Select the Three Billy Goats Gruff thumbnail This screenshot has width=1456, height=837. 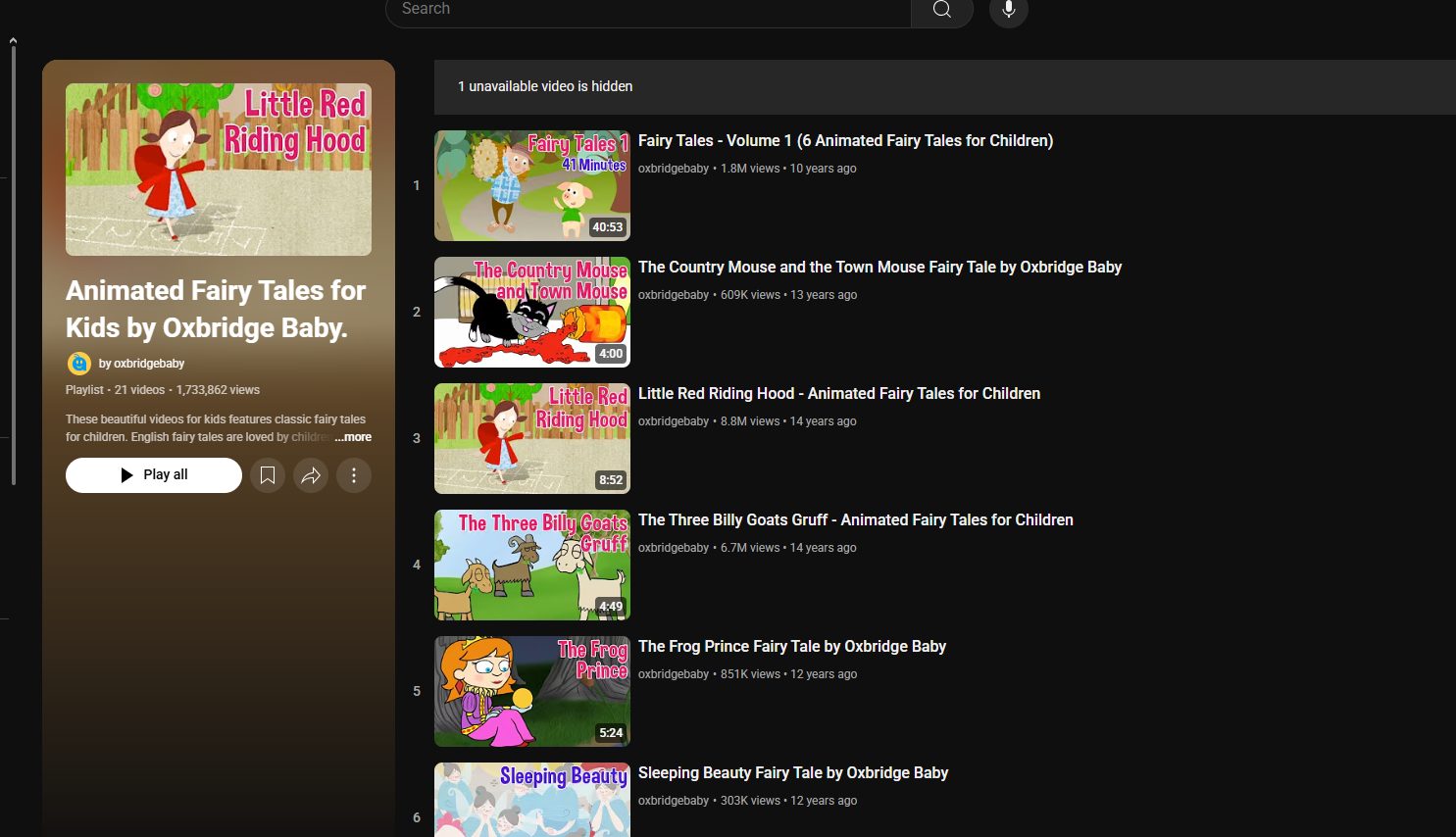(x=531, y=565)
